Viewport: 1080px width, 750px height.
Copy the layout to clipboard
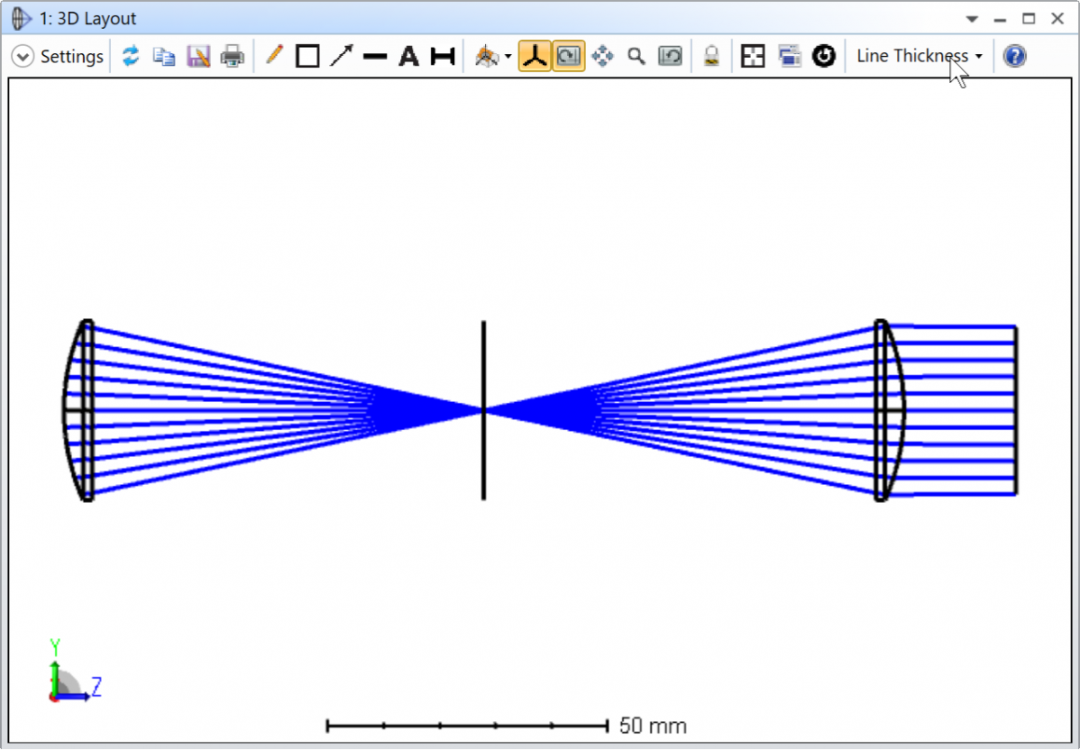(x=164, y=56)
